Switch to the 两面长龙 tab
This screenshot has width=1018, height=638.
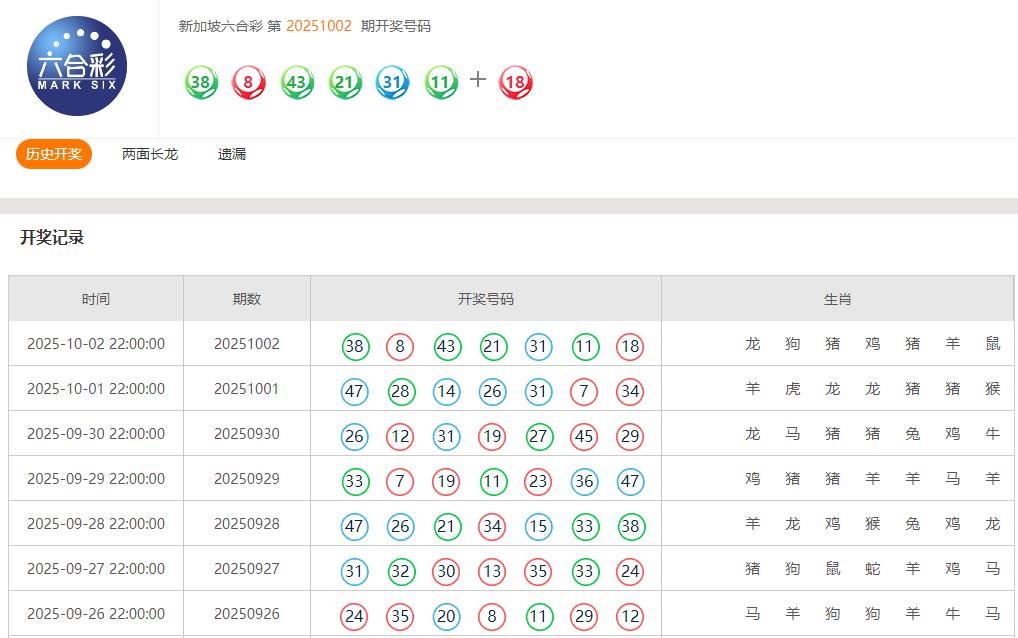pyautogui.click(x=150, y=154)
